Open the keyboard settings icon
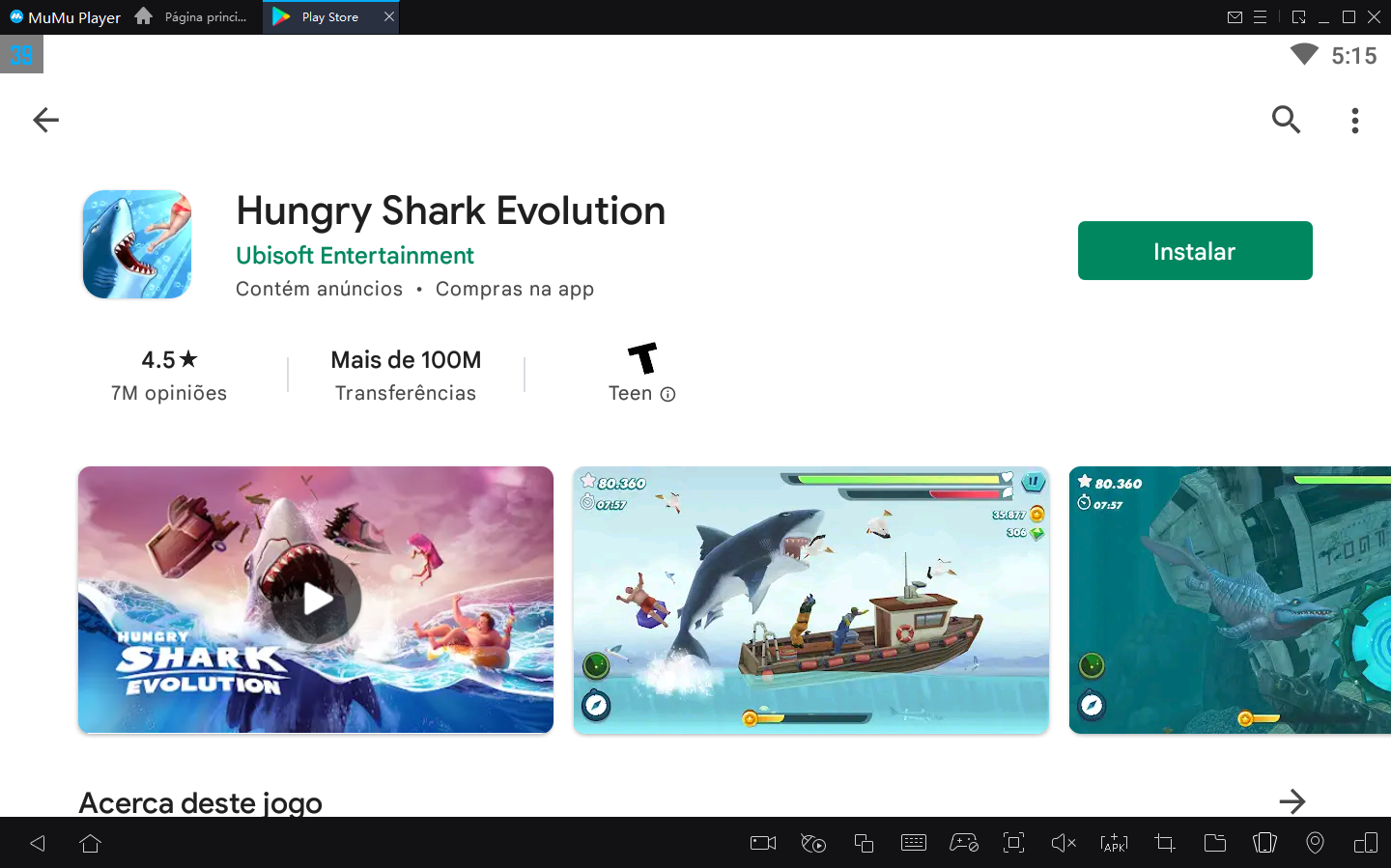 click(x=914, y=843)
